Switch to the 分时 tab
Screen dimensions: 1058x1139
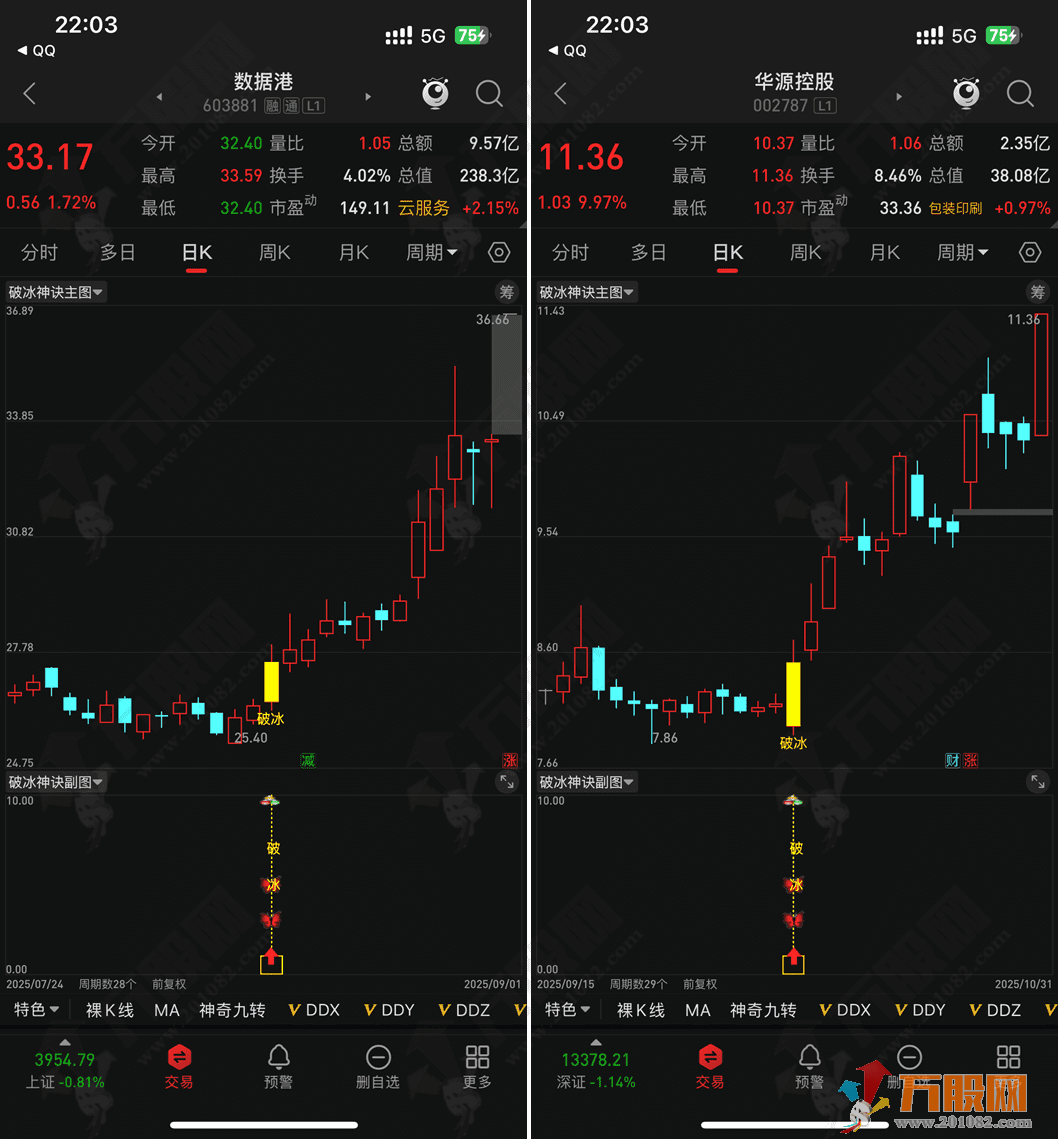(x=39, y=252)
